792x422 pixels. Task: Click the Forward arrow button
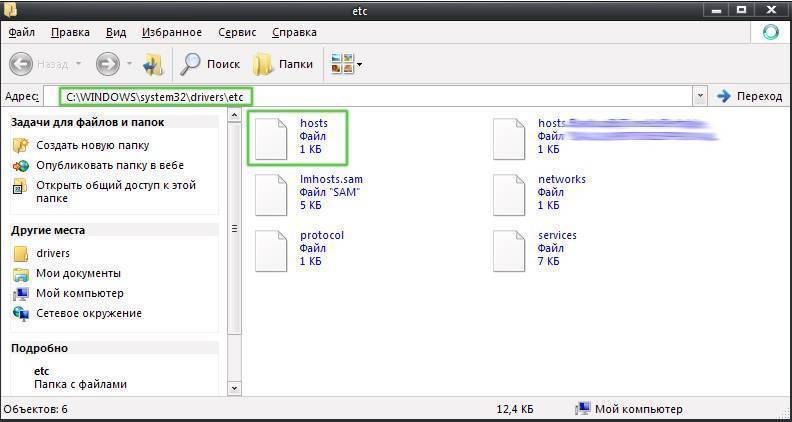(108, 64)
